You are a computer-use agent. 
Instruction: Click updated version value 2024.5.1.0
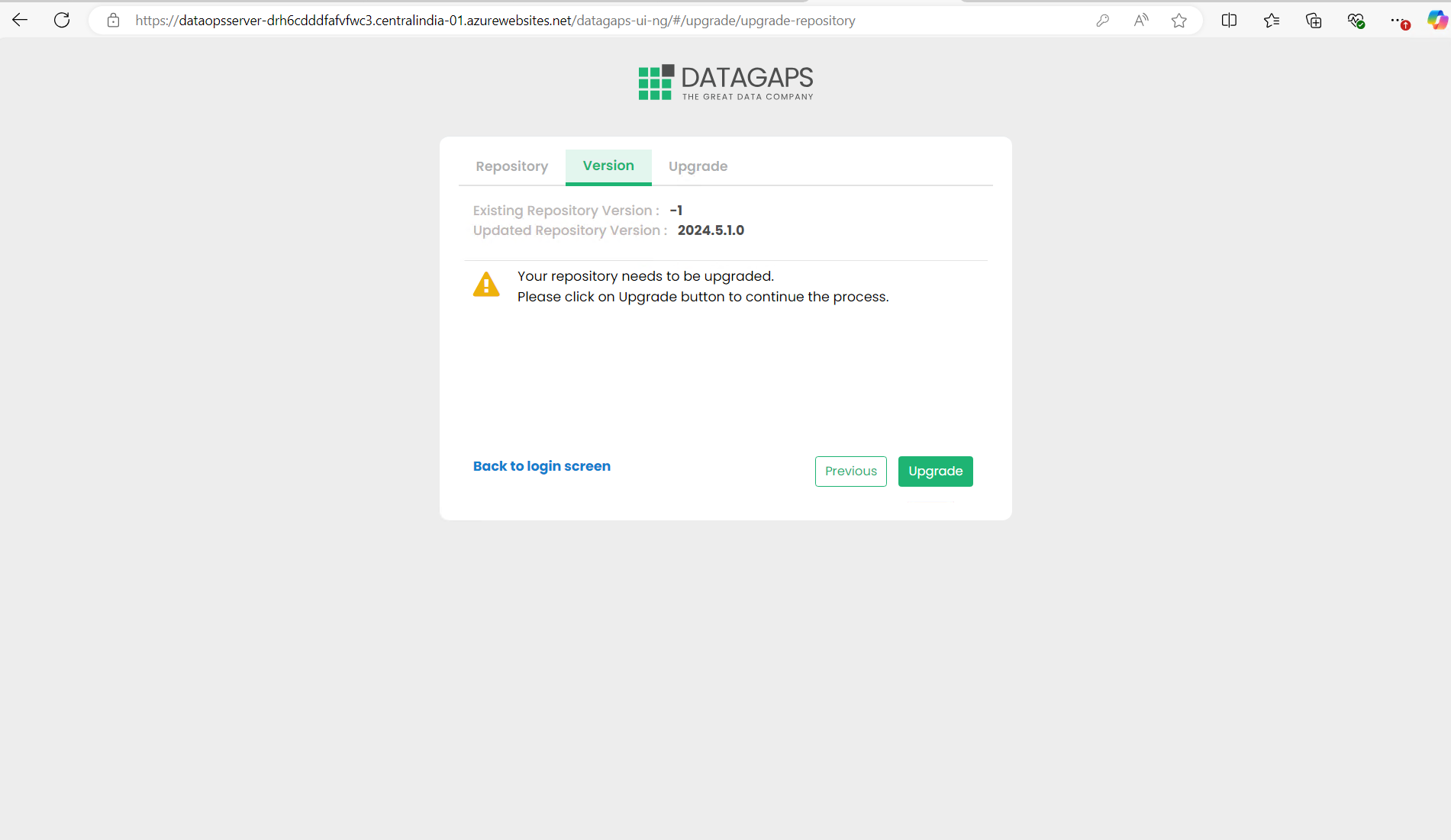tap(711, 230)
